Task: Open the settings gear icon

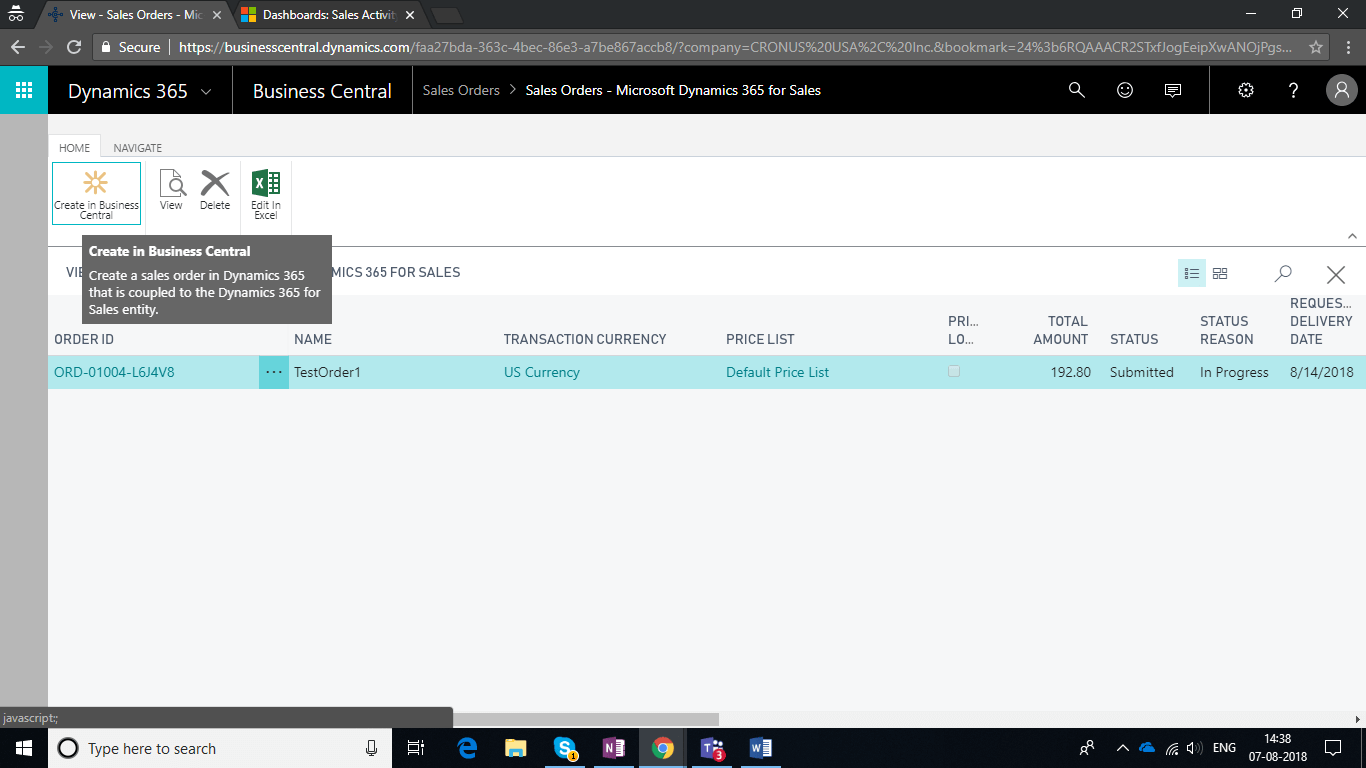Action: click(x=1246, y=90)
